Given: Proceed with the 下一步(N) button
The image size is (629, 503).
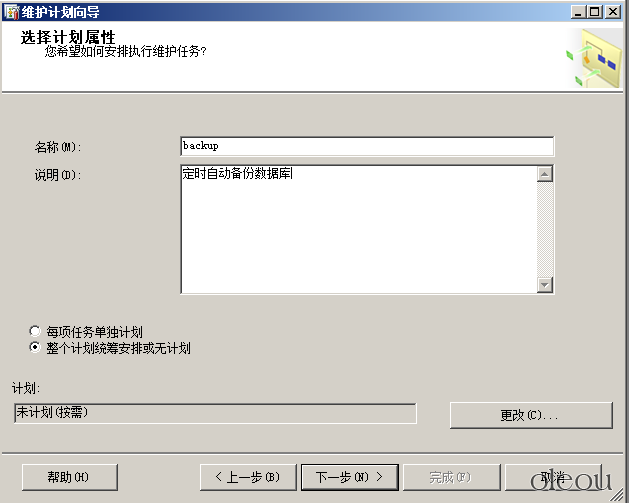Looking at the screenshot, I should (350, 477).
